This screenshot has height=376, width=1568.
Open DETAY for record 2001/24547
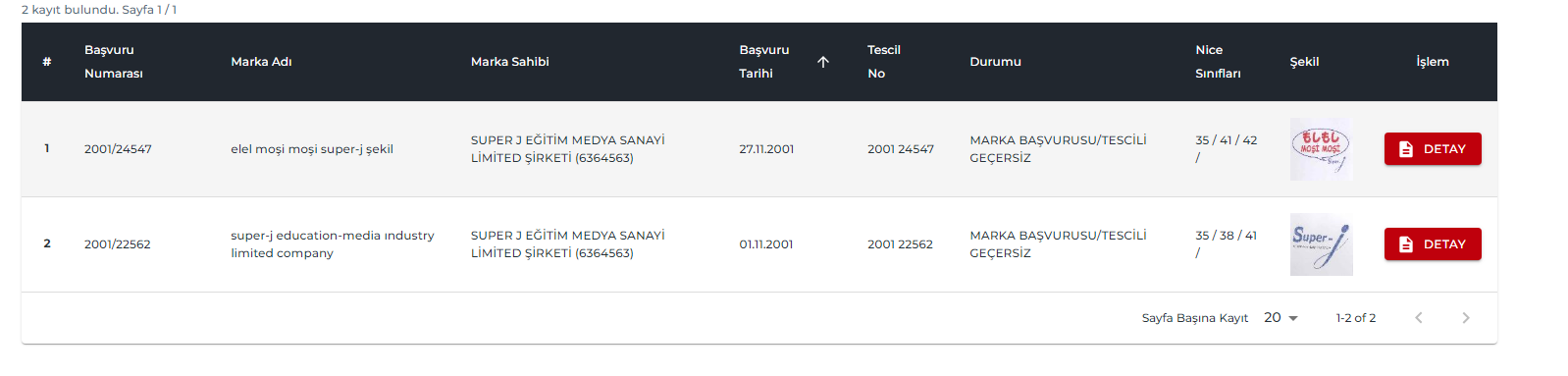click(x=1433, y=149)
